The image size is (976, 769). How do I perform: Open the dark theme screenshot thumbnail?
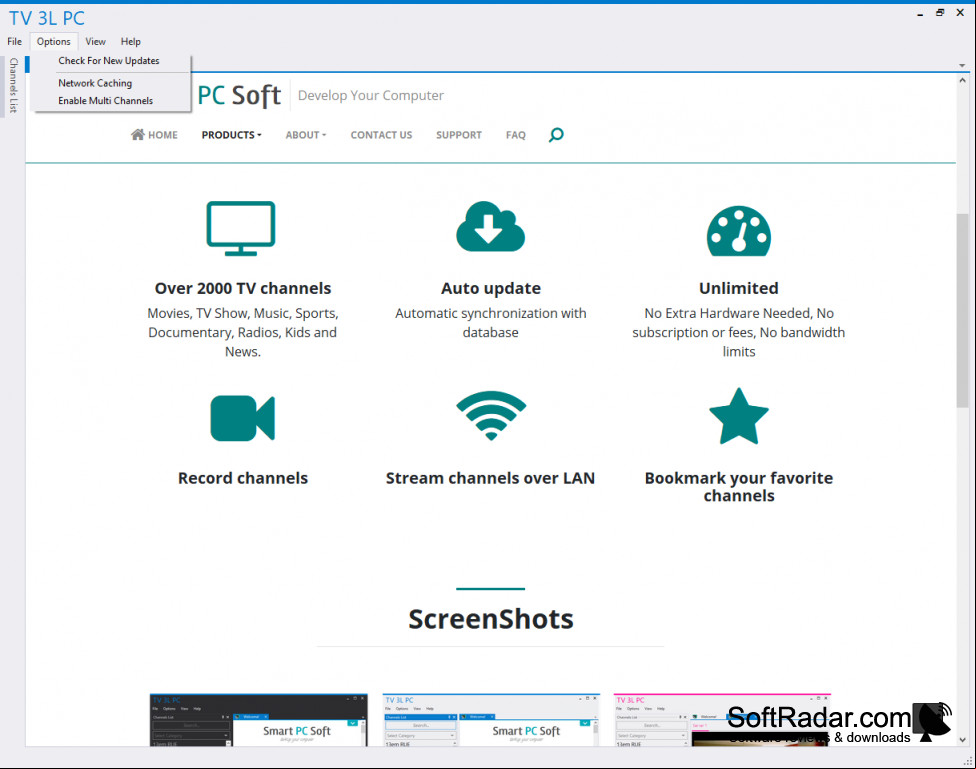258,720
